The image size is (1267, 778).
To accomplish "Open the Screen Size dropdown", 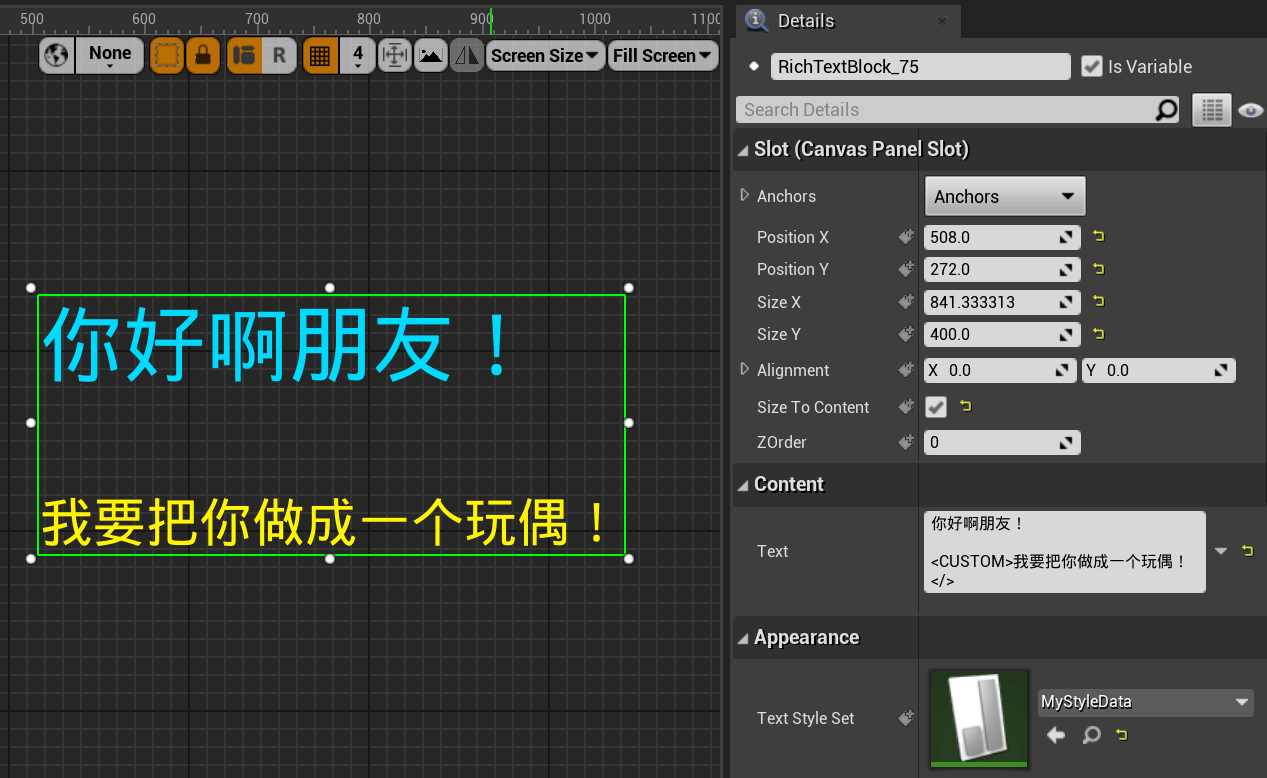I will pos(546,55).
